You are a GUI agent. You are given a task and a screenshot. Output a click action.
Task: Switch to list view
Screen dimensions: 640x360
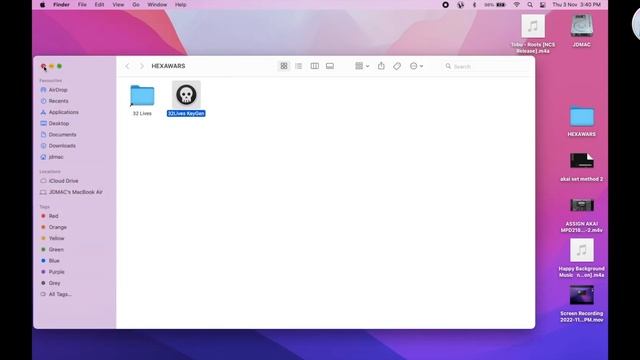[x=299, y=66]
